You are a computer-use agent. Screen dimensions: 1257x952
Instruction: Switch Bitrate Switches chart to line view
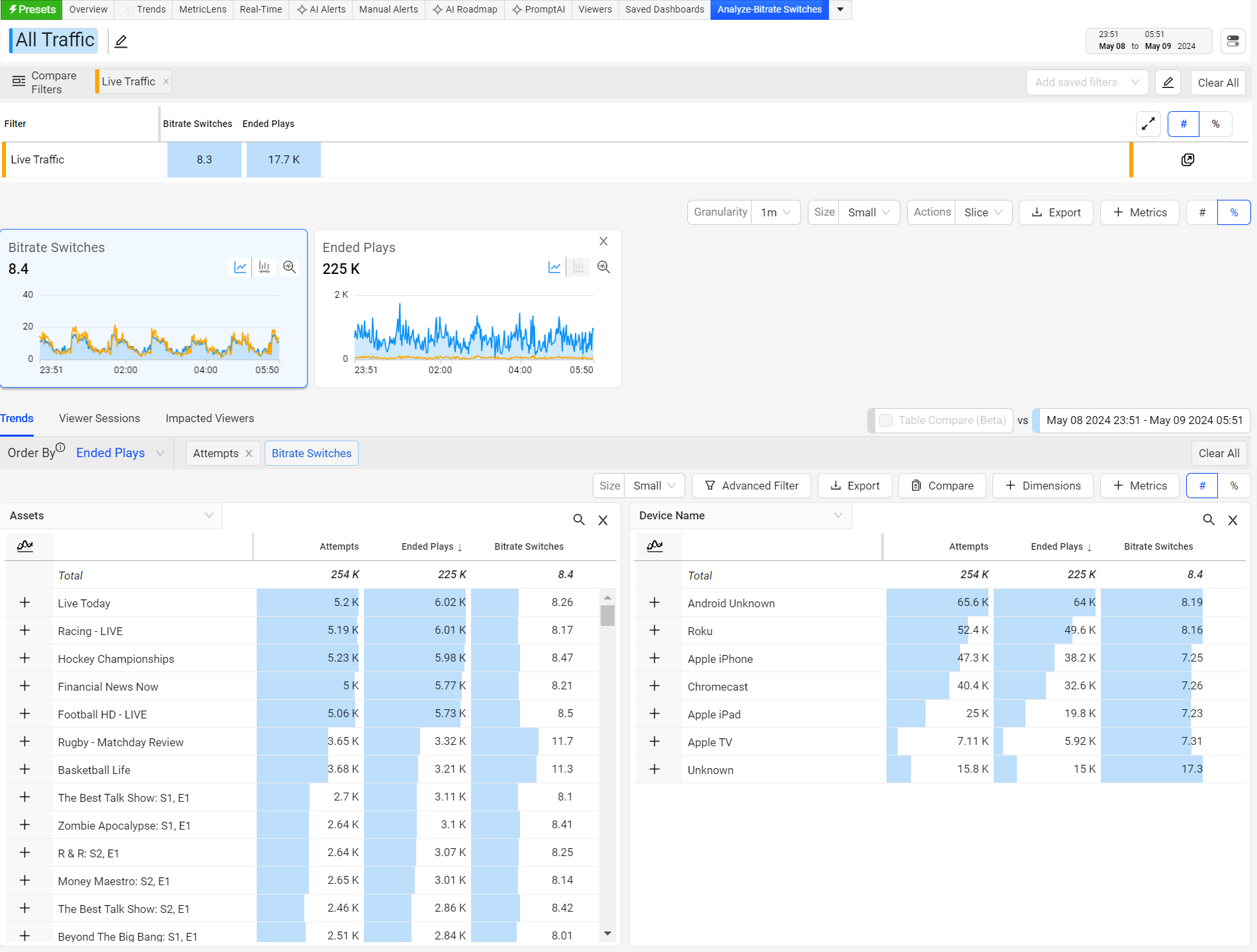point(240,267)
